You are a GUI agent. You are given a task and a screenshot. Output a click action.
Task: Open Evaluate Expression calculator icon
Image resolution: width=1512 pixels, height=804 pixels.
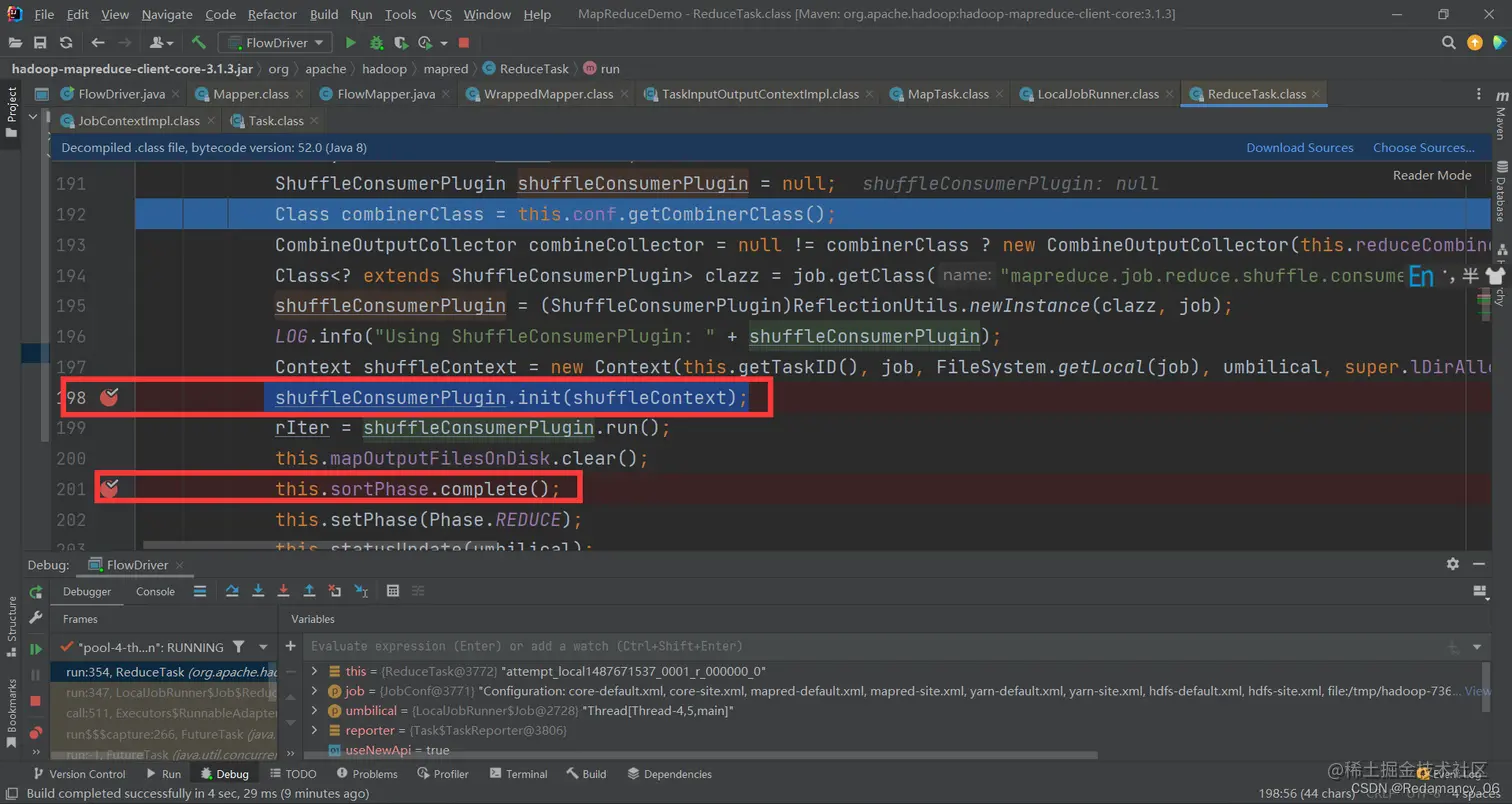(393, 591)
